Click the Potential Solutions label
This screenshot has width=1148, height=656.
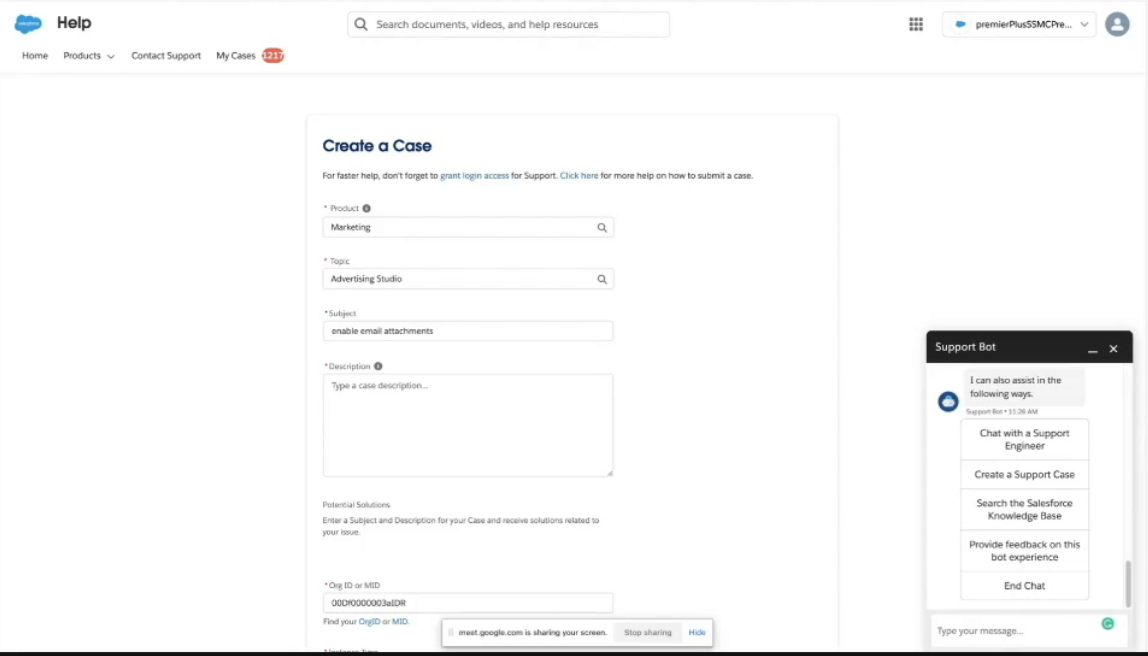click(x=356, y=505)
